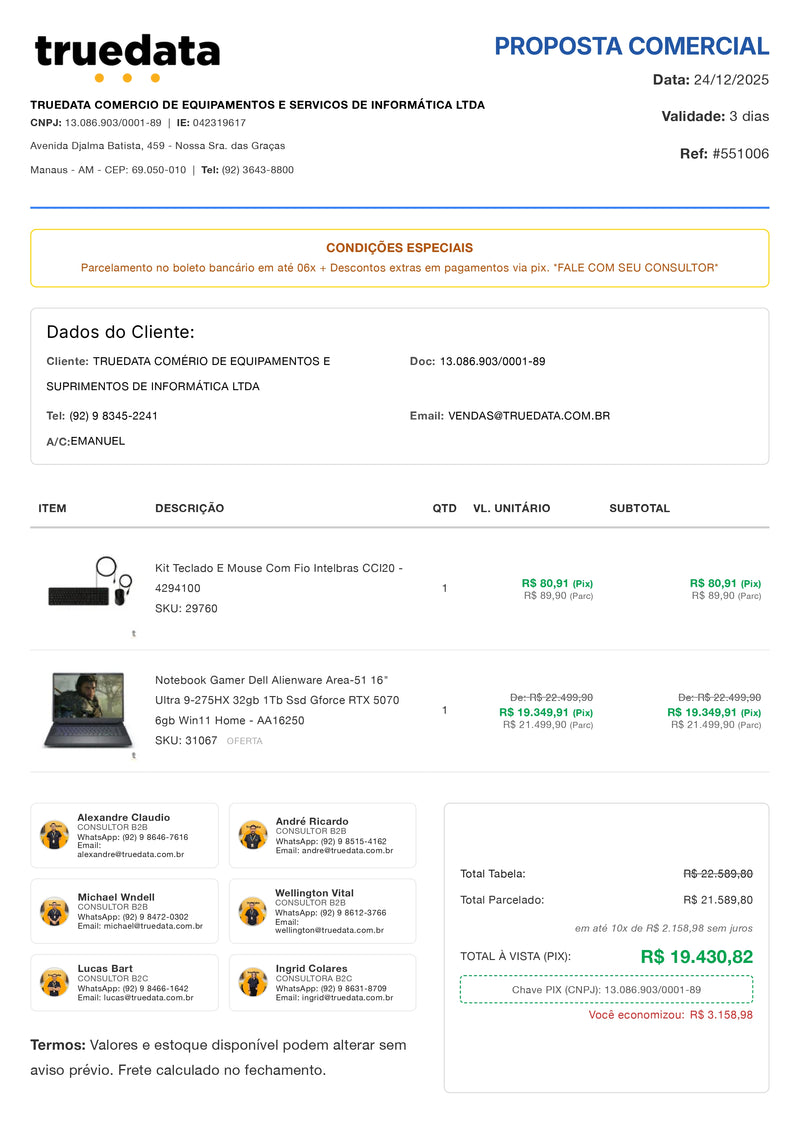Click the alexandre@truedata.com.br email address
This screenshot has height=1132, width=800.
tap(130, 855)
